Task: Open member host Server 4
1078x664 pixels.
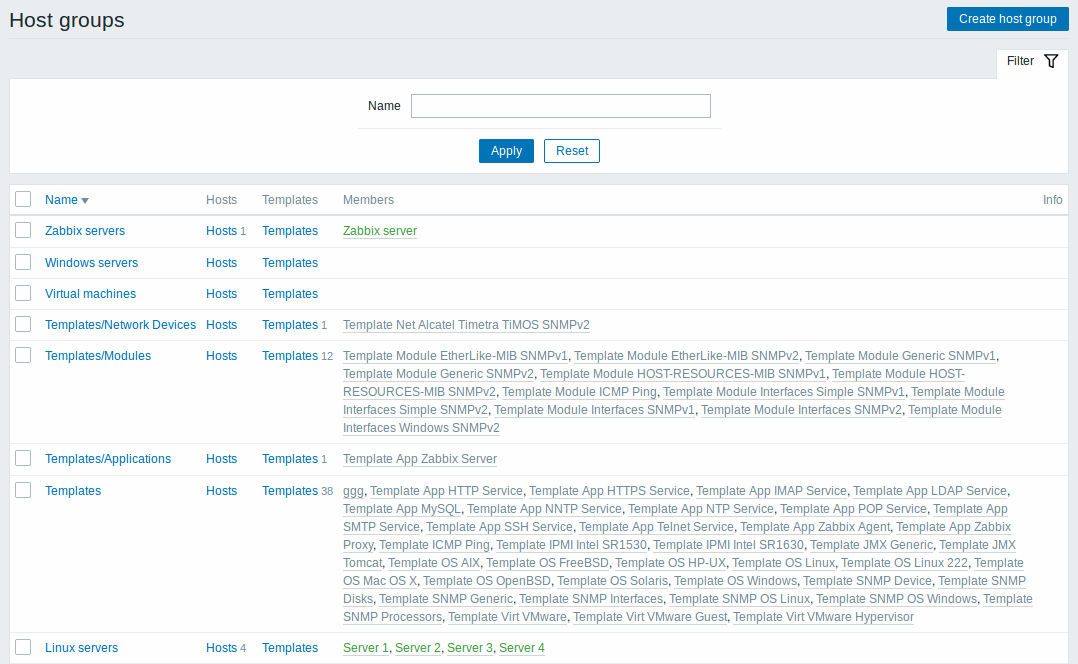Action: [x=522, y=648]
